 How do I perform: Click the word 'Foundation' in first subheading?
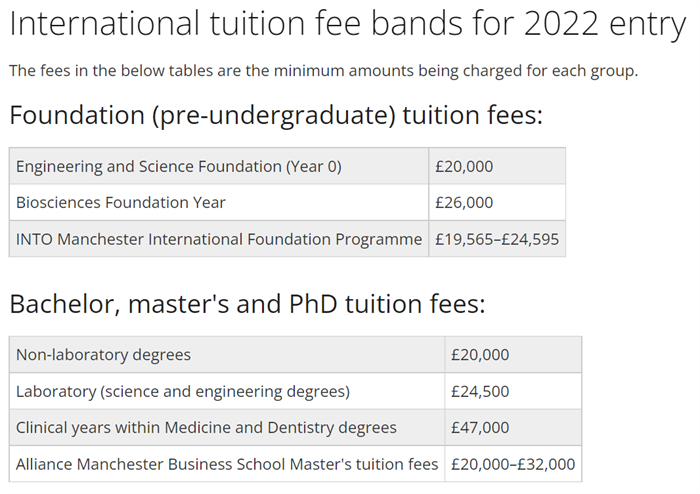click(x=77, y=115)
